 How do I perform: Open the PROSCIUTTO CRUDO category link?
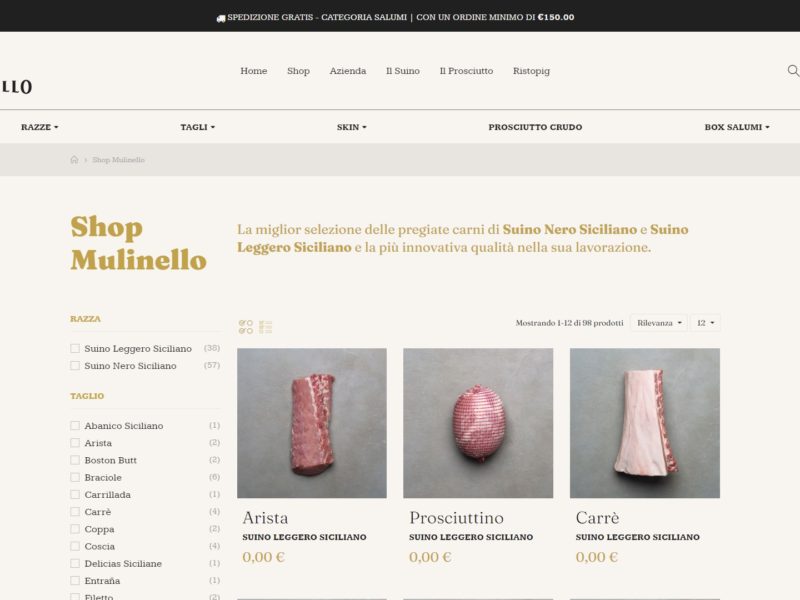click(x=535, y=127)
